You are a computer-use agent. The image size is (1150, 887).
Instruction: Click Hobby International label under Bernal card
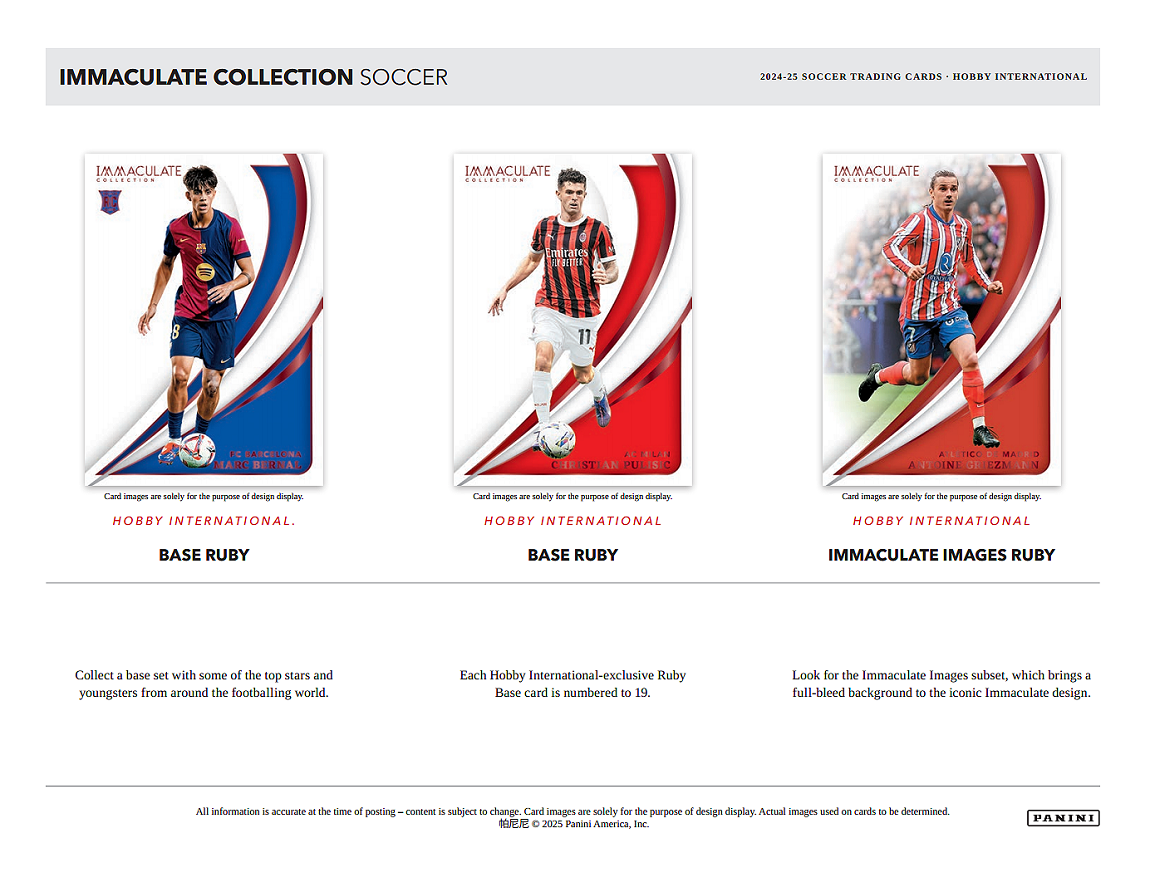204,521
